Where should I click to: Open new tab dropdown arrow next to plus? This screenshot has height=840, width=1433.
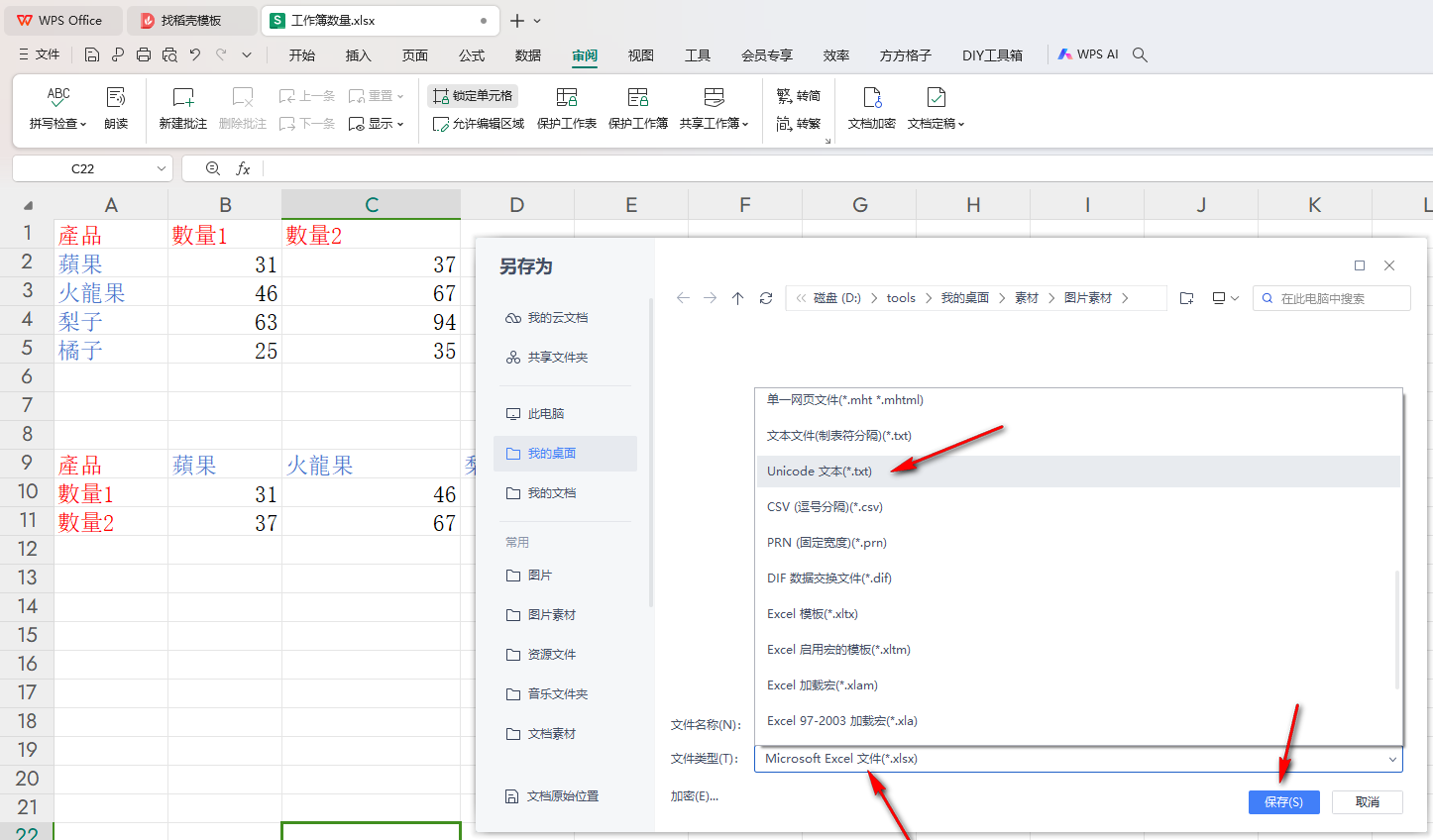(537, 20)
